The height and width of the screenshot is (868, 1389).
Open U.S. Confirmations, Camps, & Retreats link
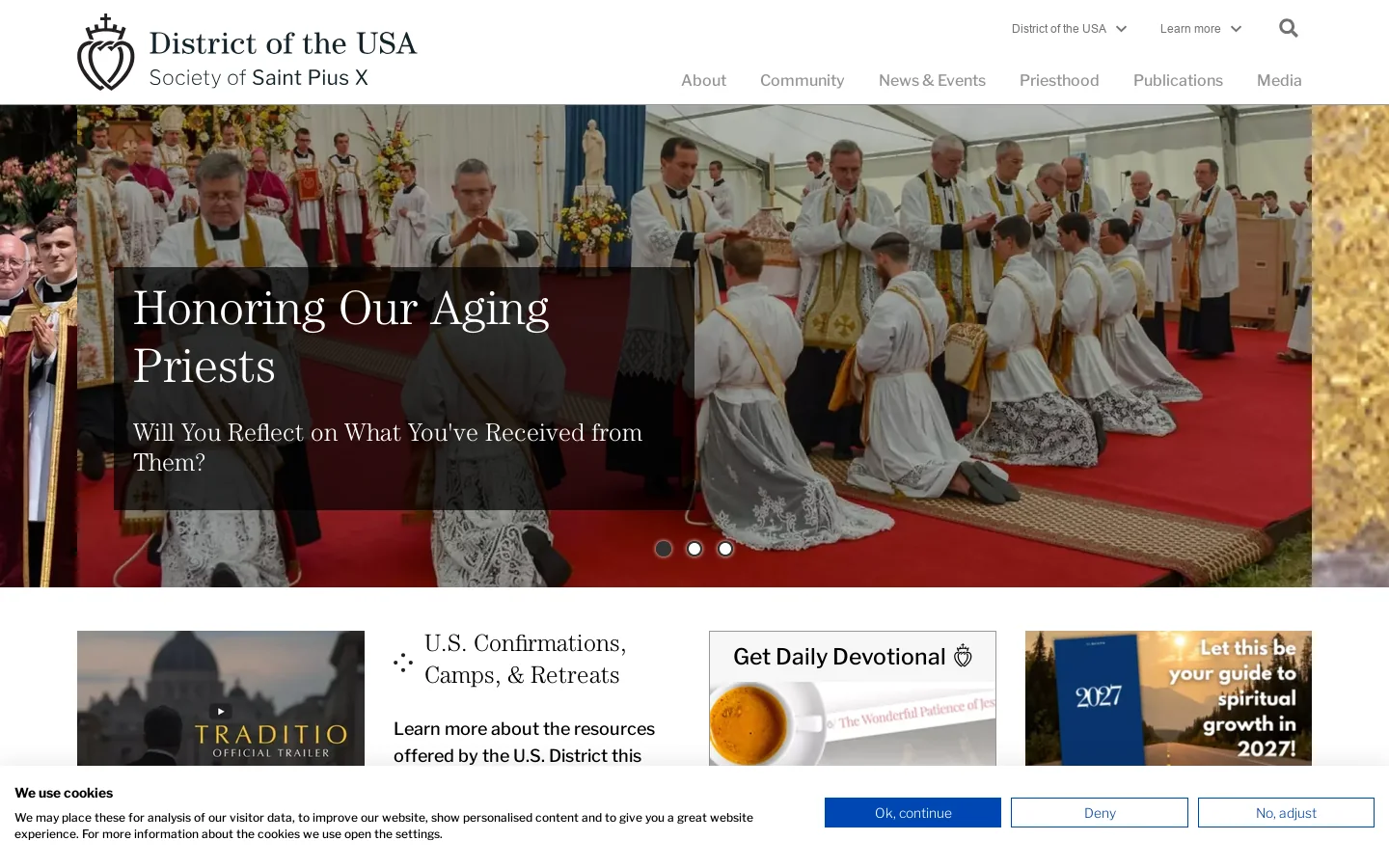[526, 659]
